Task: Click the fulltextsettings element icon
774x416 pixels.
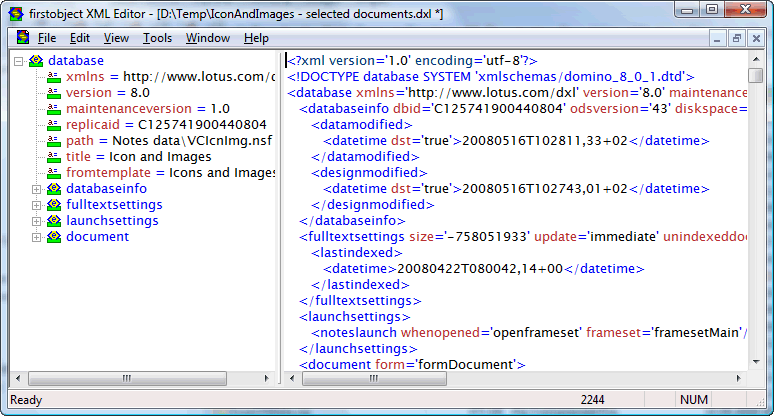Action: pyautogui.click(x=54, y=205)
